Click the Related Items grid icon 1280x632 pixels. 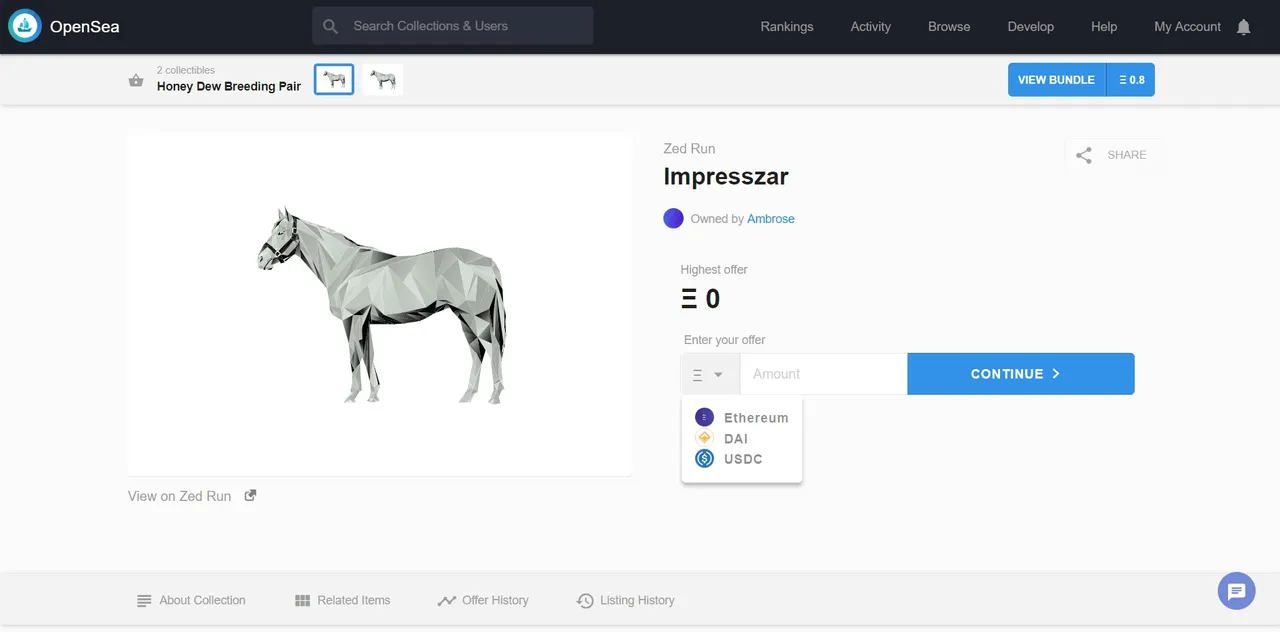pos(303,601)
